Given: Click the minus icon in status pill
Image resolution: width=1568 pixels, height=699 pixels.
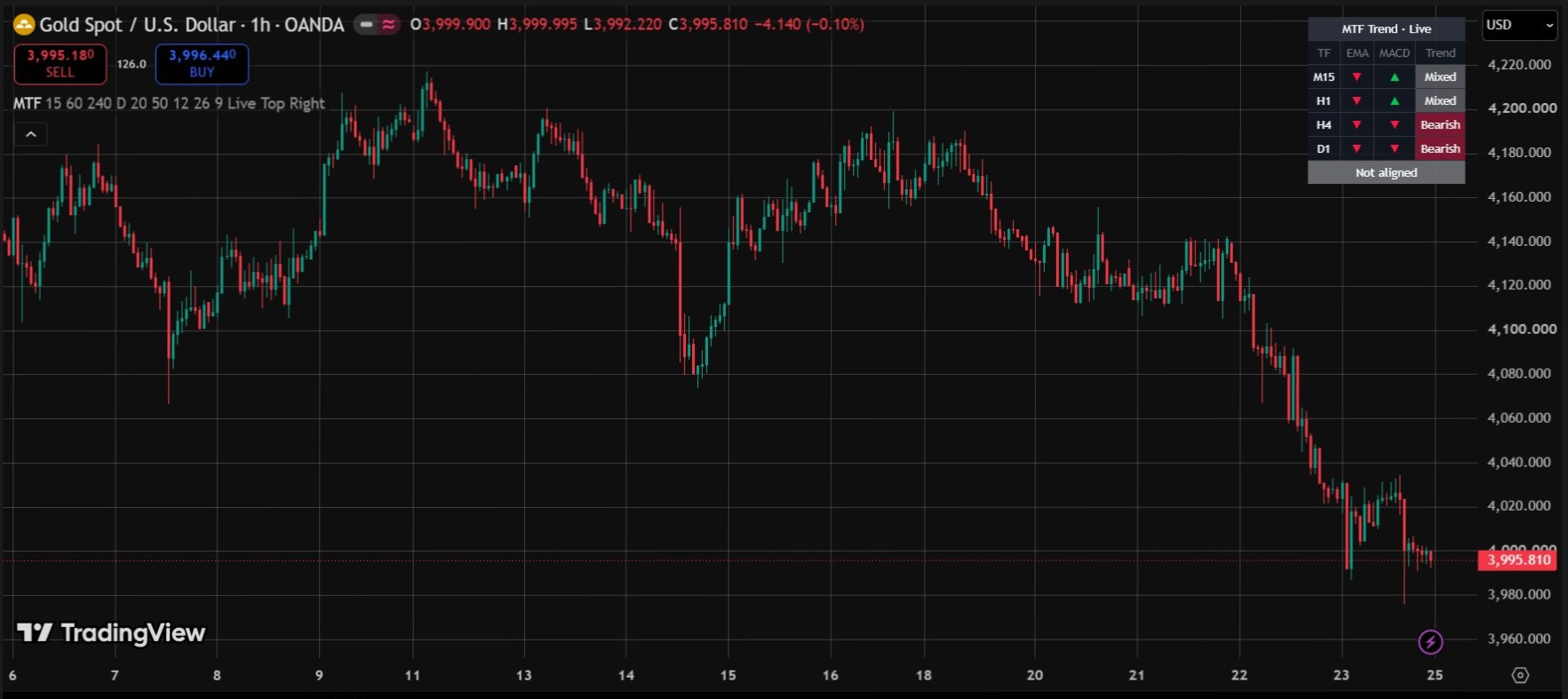Looking at the screenshot, I should [366, 25].
